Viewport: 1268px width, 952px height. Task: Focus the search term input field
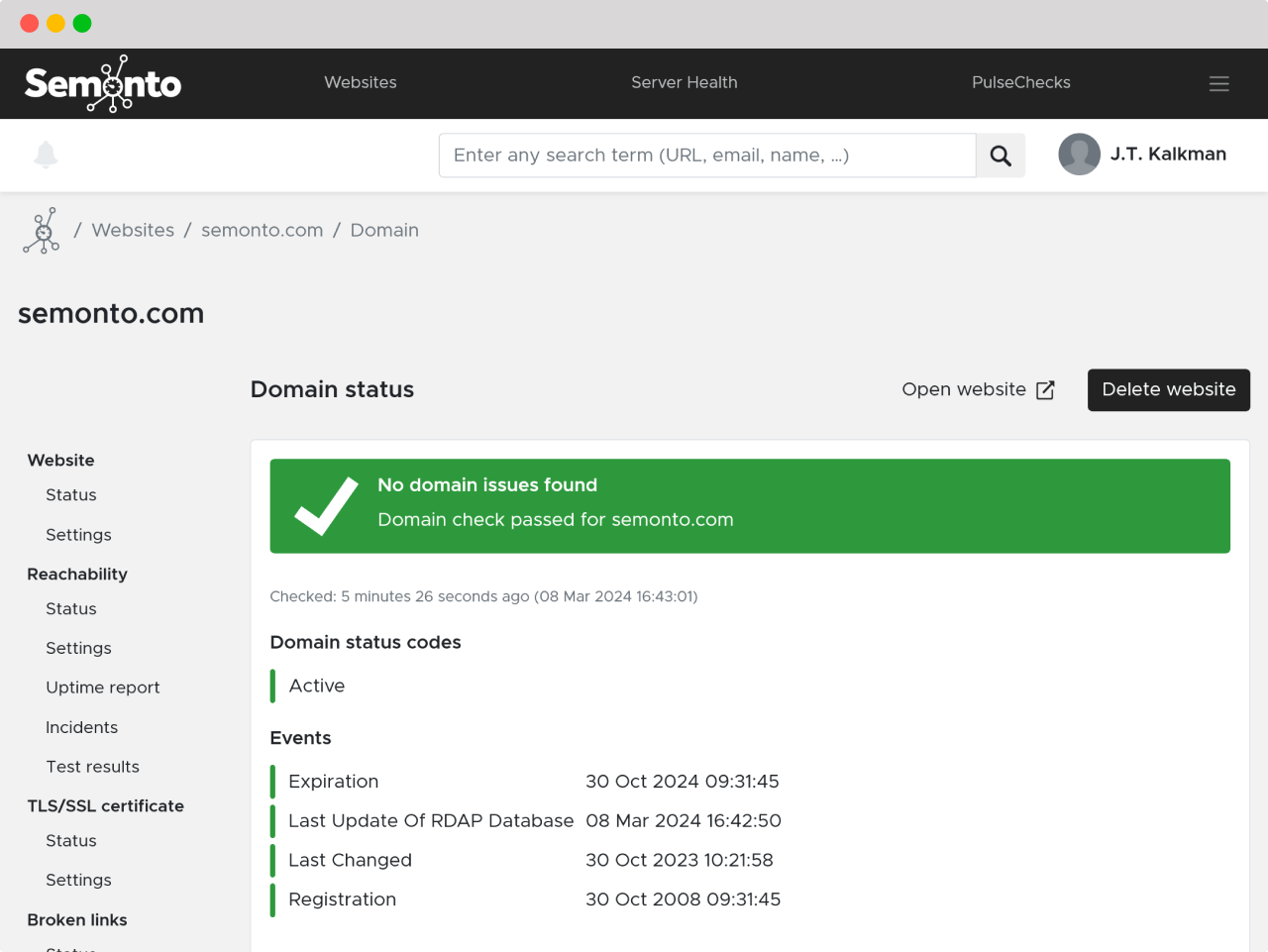707,156
